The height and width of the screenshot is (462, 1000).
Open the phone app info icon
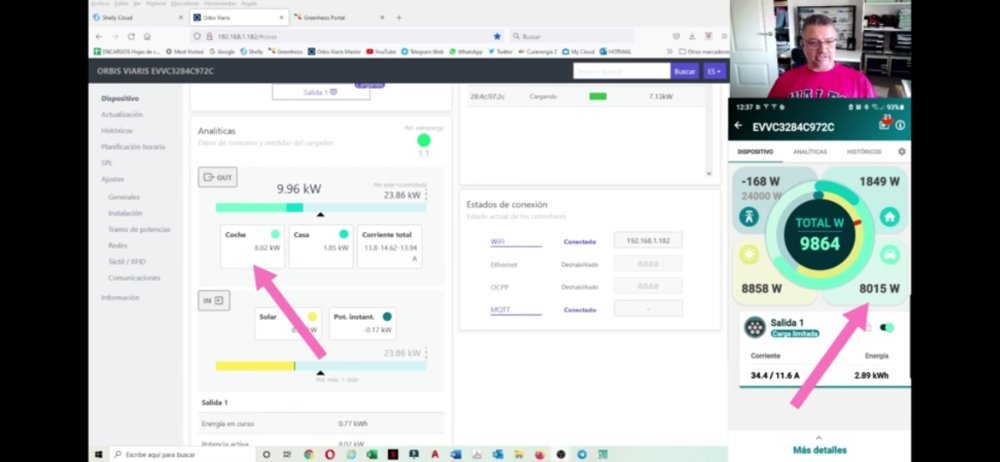(x=900, y=125)
